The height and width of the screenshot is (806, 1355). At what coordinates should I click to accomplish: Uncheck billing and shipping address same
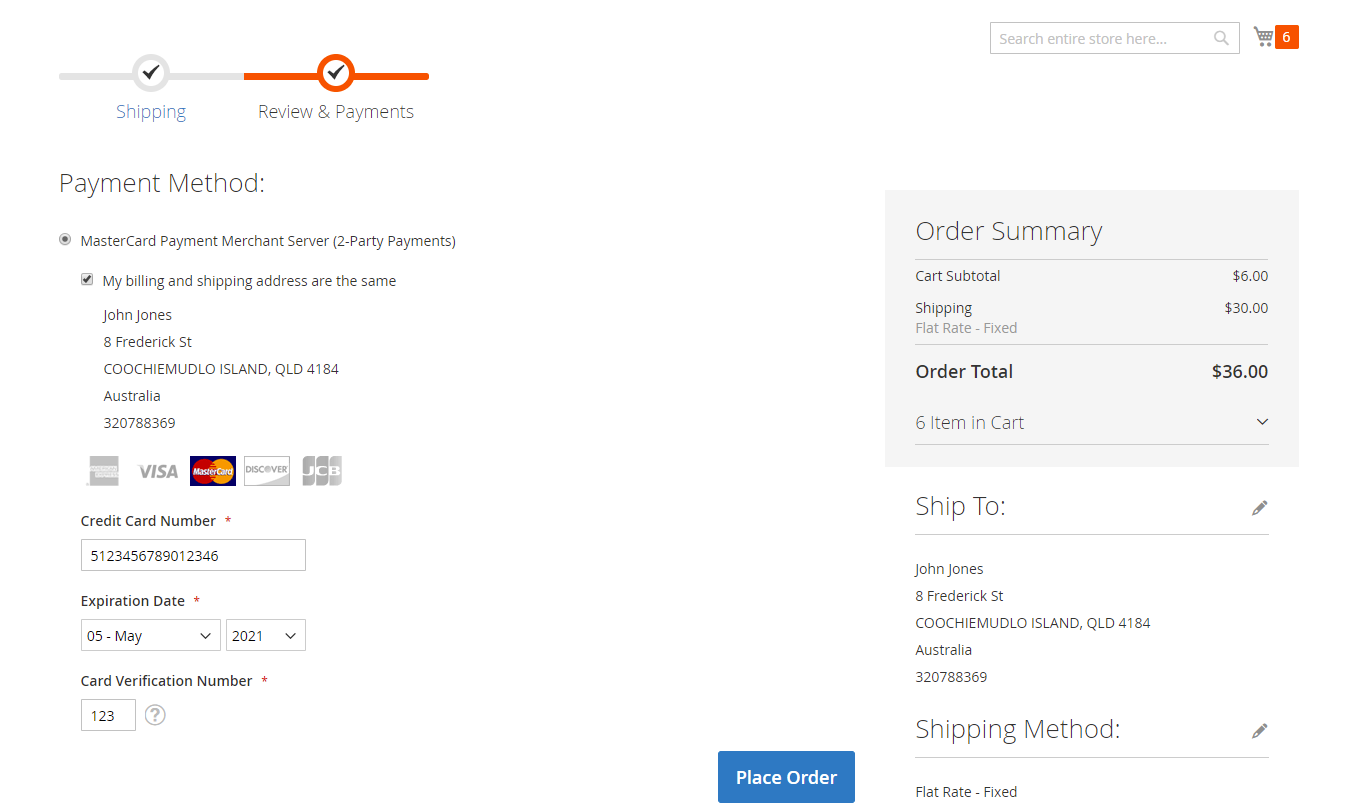(87, 280)
